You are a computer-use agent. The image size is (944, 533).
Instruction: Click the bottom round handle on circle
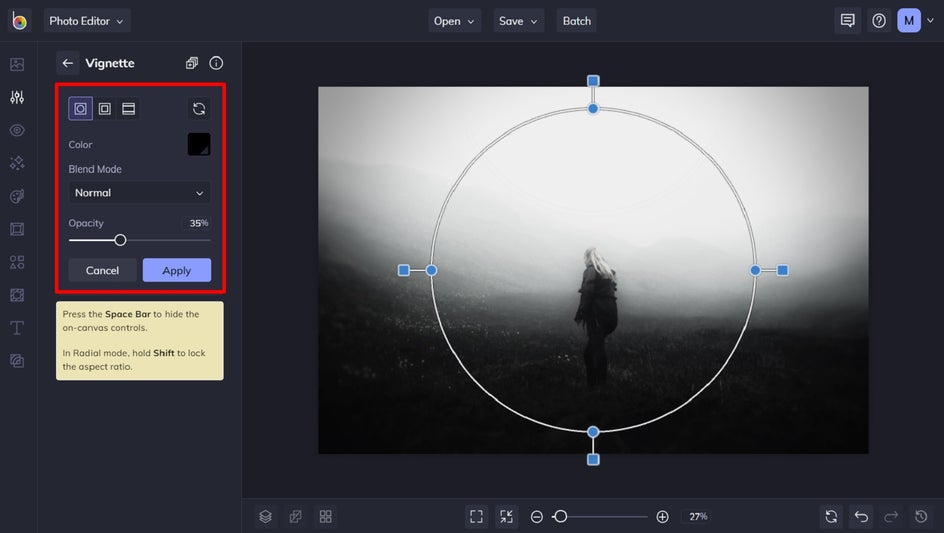[593, 432]
